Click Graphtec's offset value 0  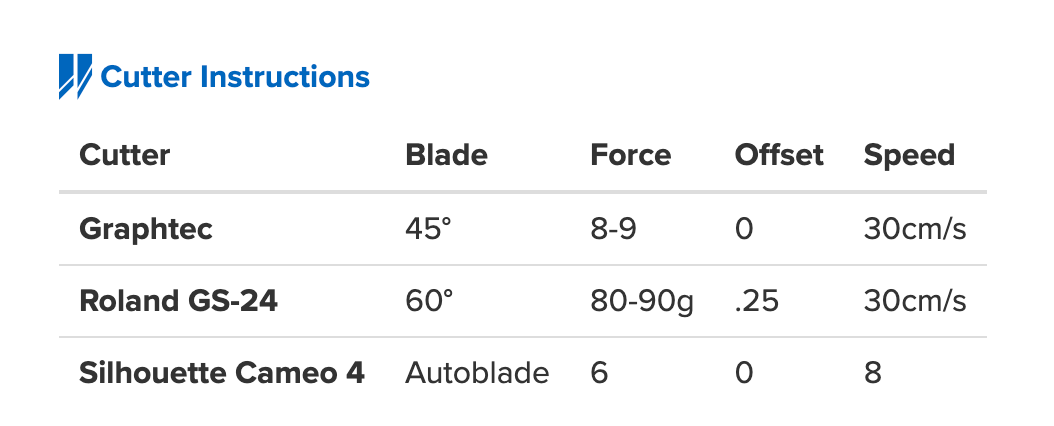(x=743, y=229)
